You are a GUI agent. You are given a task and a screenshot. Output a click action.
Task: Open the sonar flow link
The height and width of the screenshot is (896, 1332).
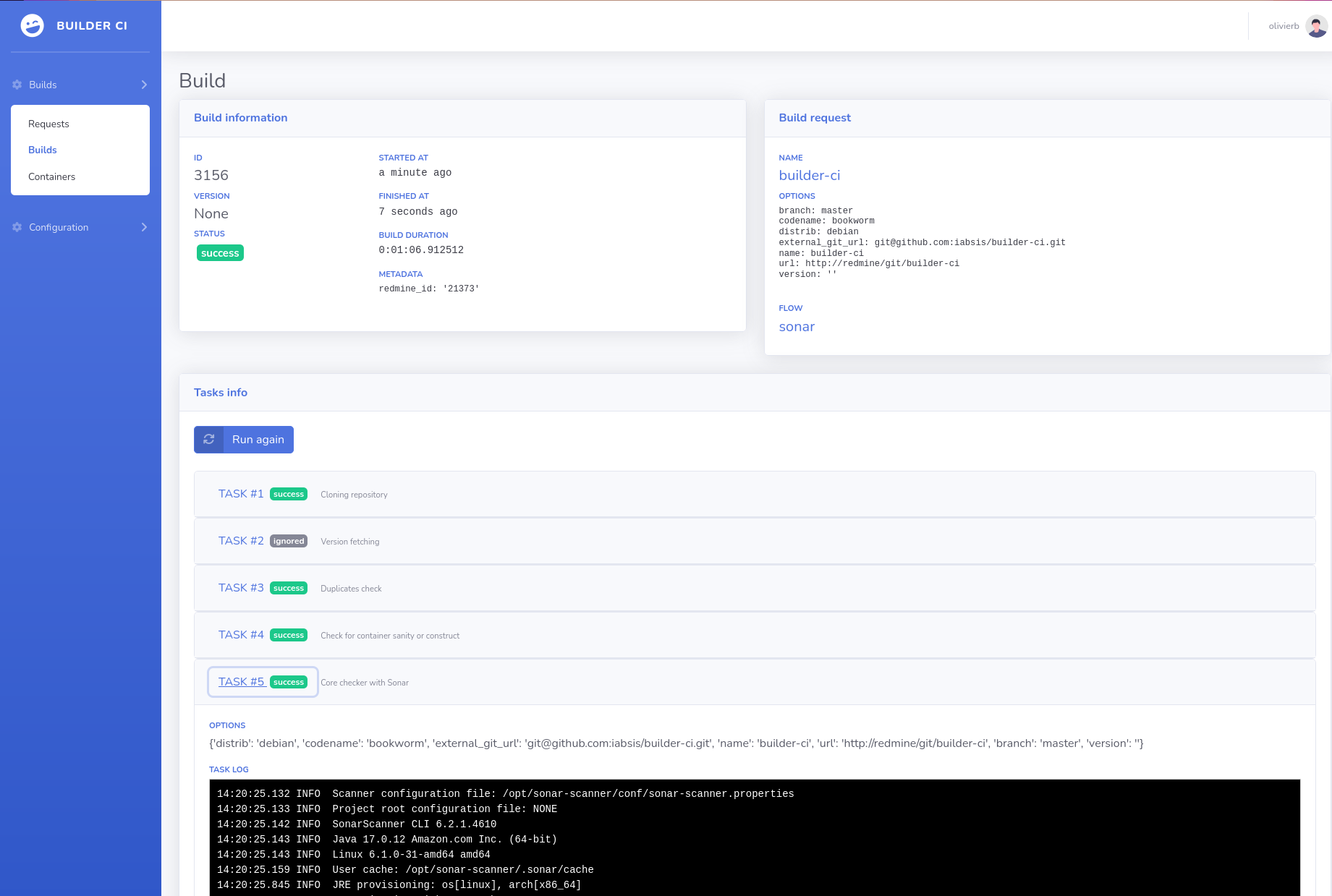pos(797,327)
